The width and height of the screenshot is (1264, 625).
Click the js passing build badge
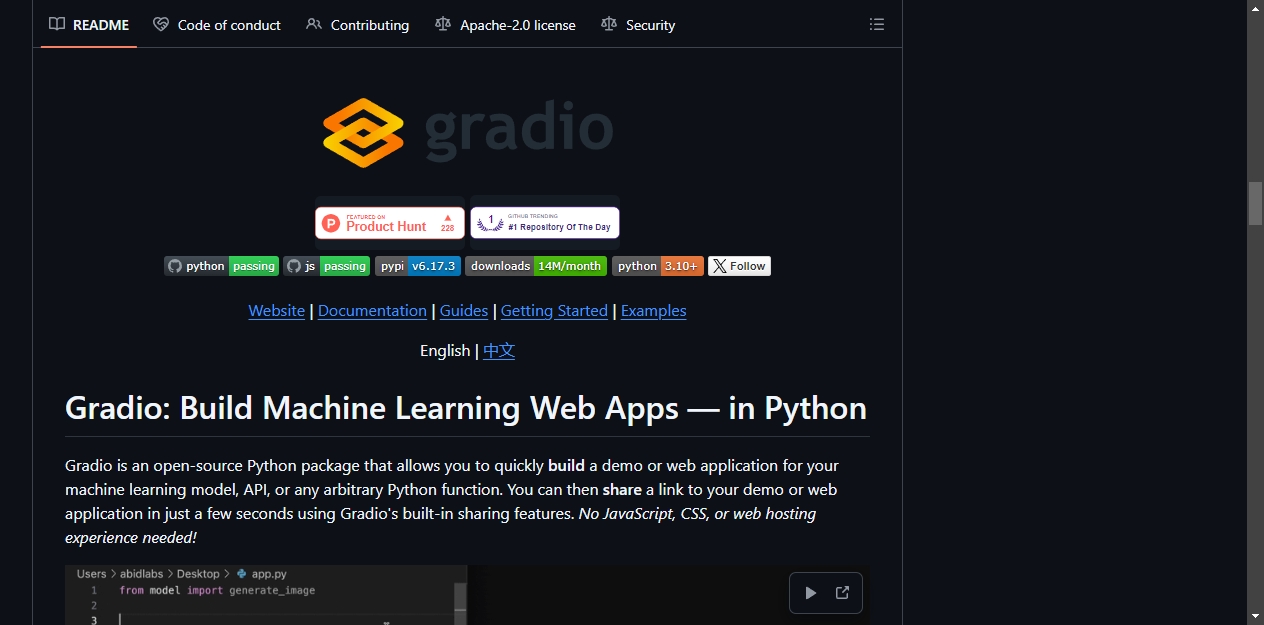(x=327, y=266)
